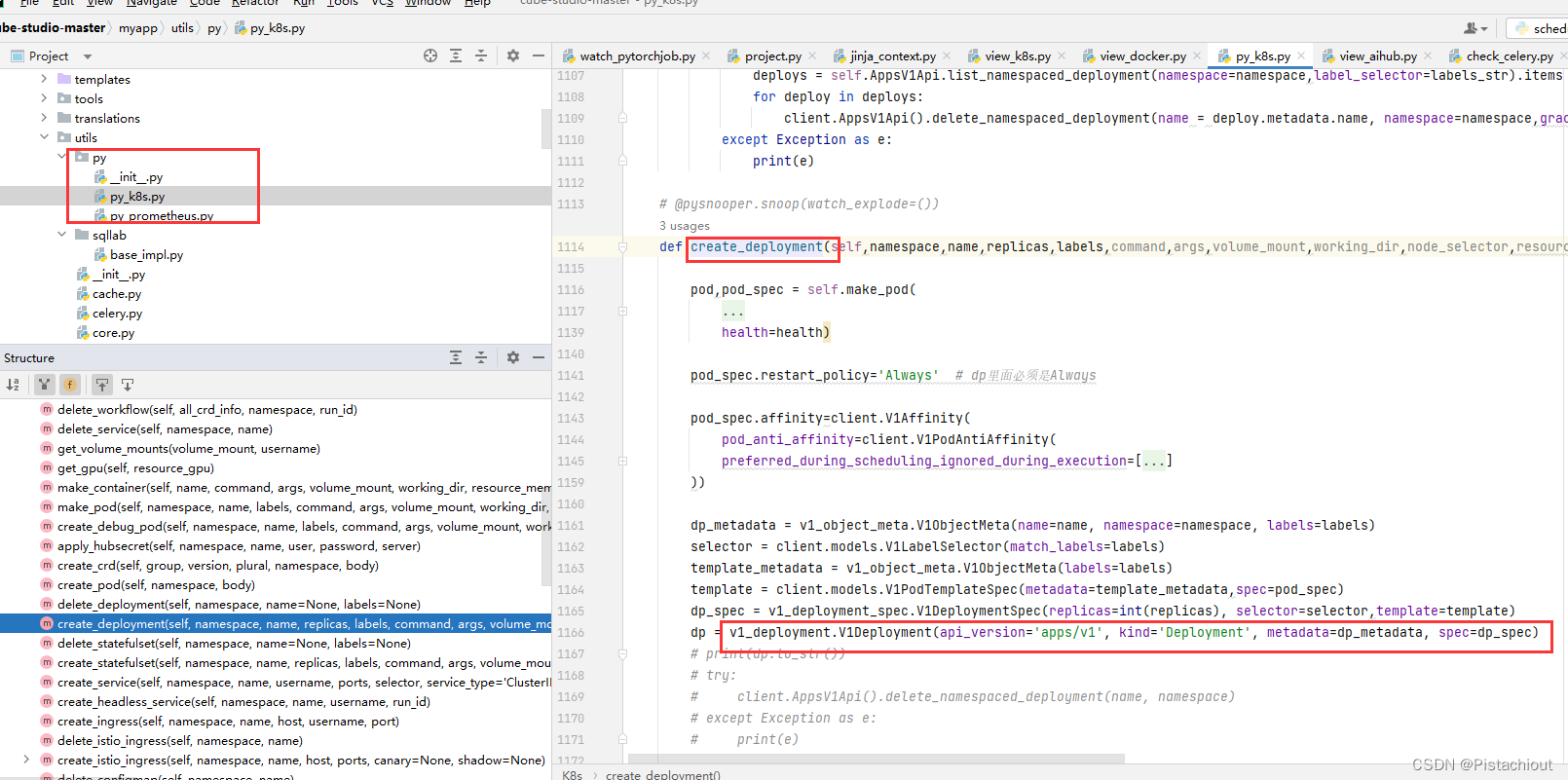Switch to watch_pytorchjob.py tab
Screen dimensions: 1568x780
click(637, 56)
